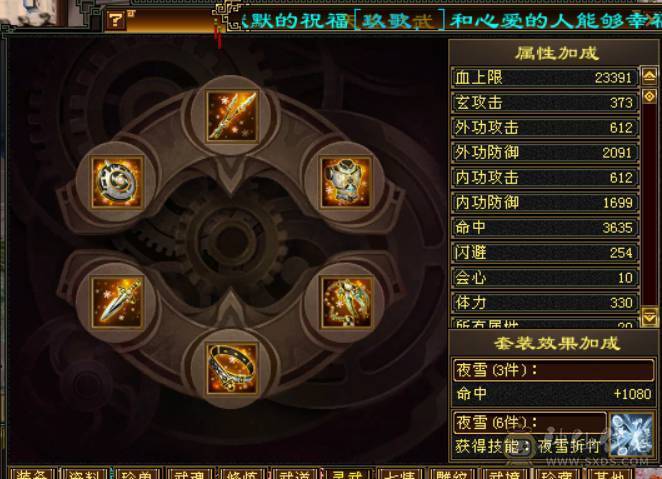662x479 pixels.
Task: Select the 其他 tab
Action: tap(610, 474)
